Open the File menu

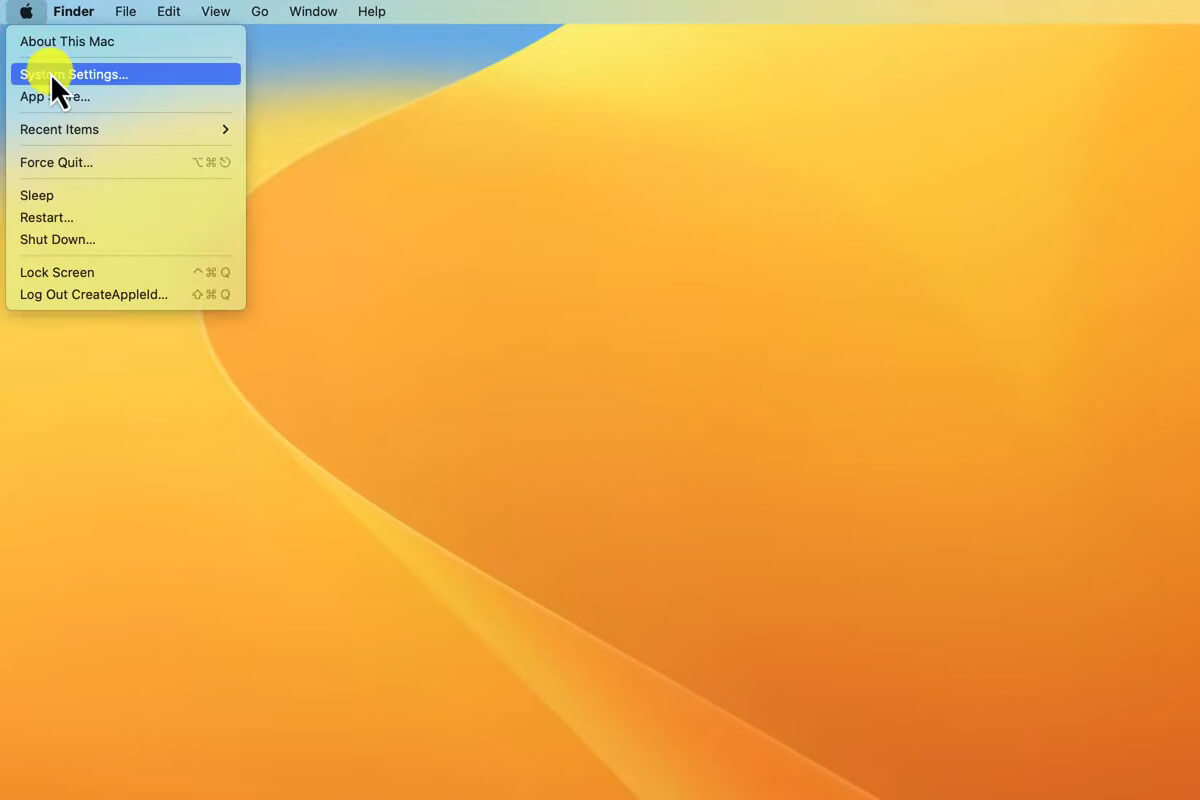tap(125, 12)
